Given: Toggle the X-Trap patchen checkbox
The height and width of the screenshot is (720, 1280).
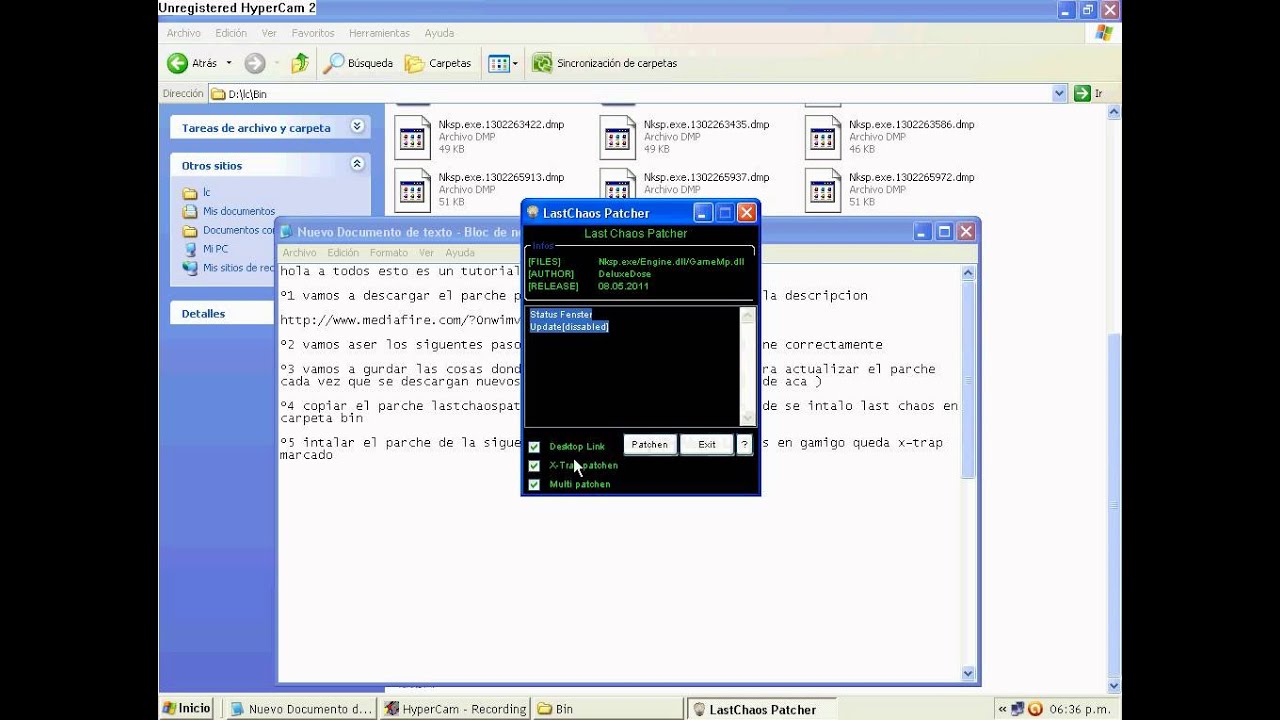Looking at the screenshot, I should 534,466.
